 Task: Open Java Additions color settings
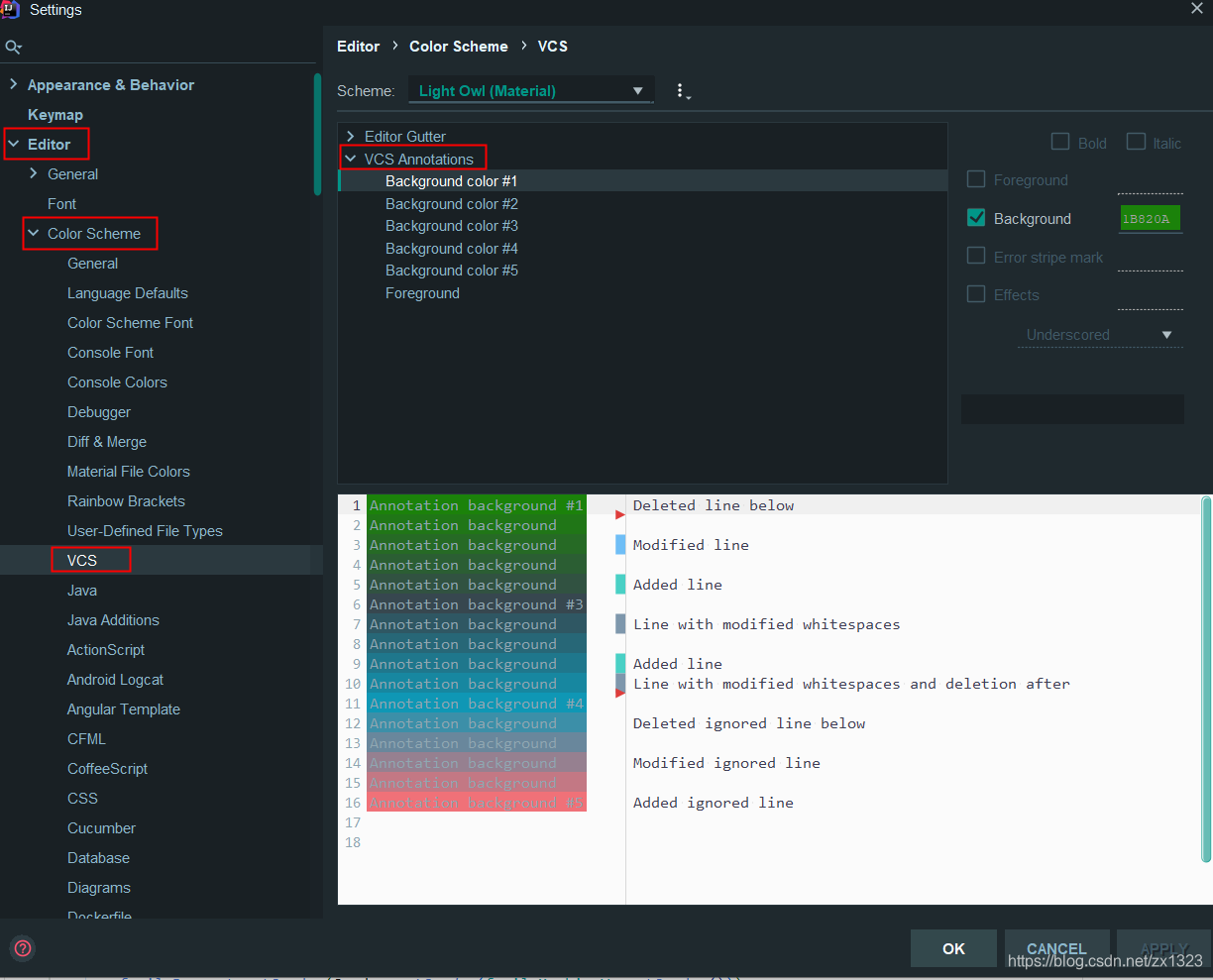tap(113, 619)
